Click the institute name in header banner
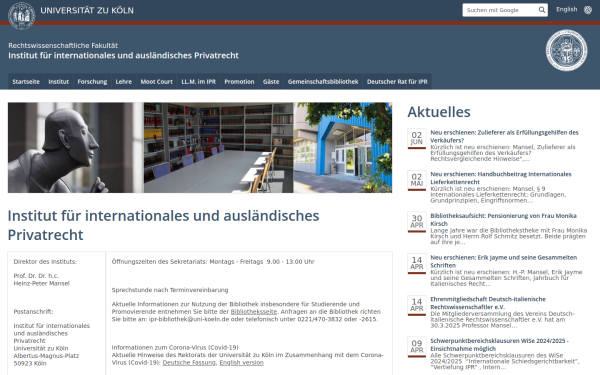 [123, 55]
